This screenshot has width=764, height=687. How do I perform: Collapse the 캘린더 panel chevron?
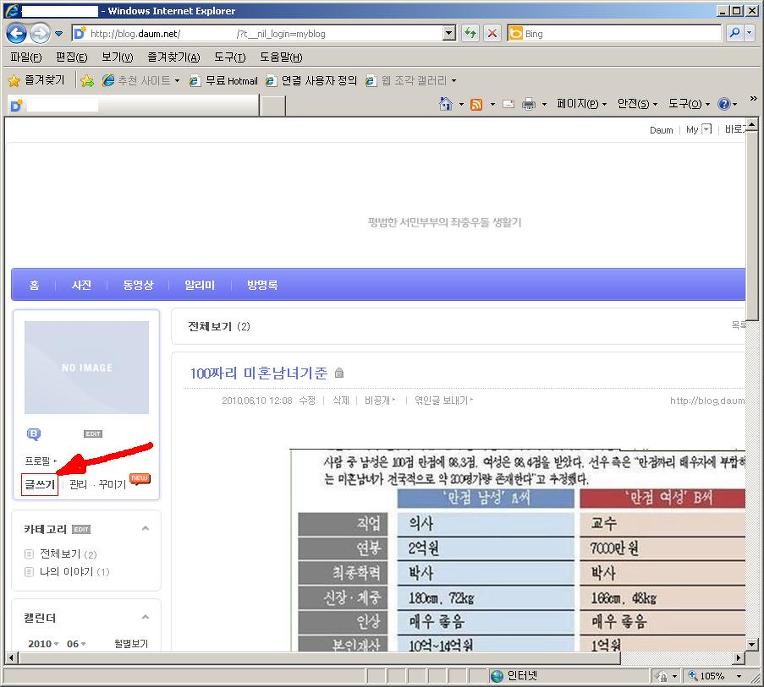click(x=145, y=617)
